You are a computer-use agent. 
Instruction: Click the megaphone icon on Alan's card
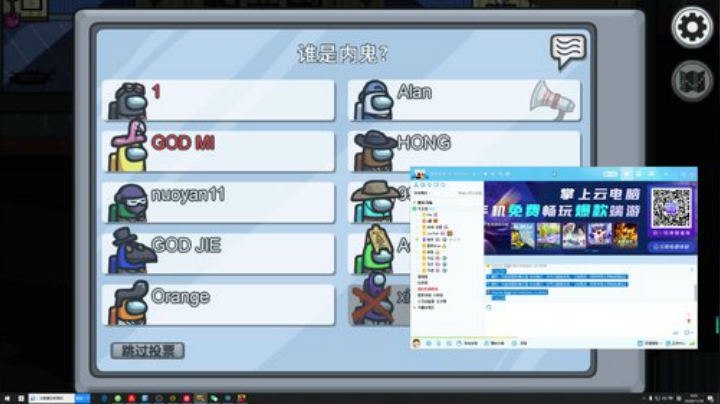tap(551, 100)
